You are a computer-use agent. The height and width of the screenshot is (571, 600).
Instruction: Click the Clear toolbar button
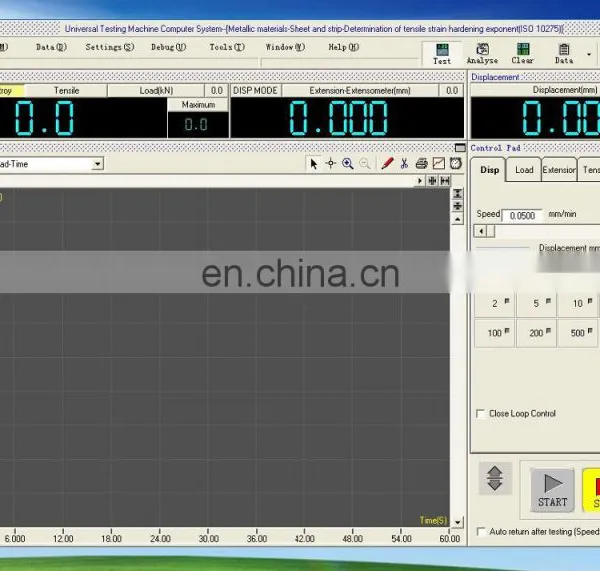pyautogui.click(x=523, y=54)
